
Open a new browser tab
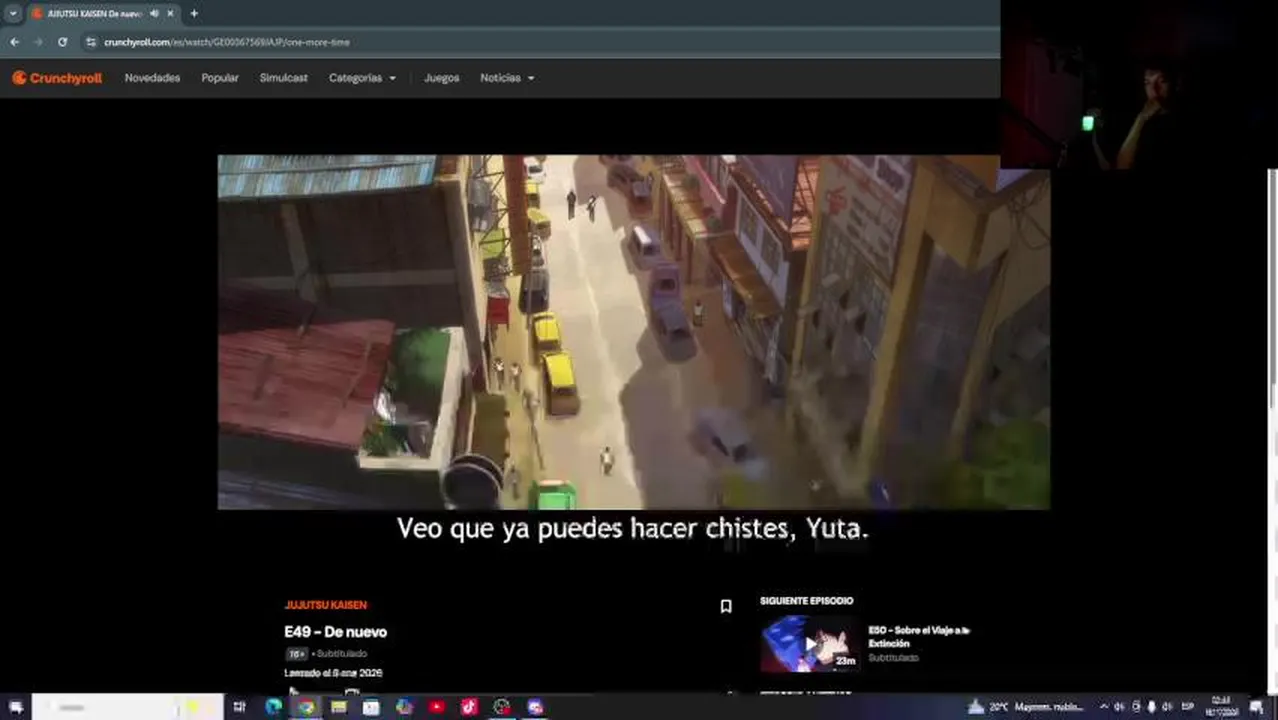(194, 13)
